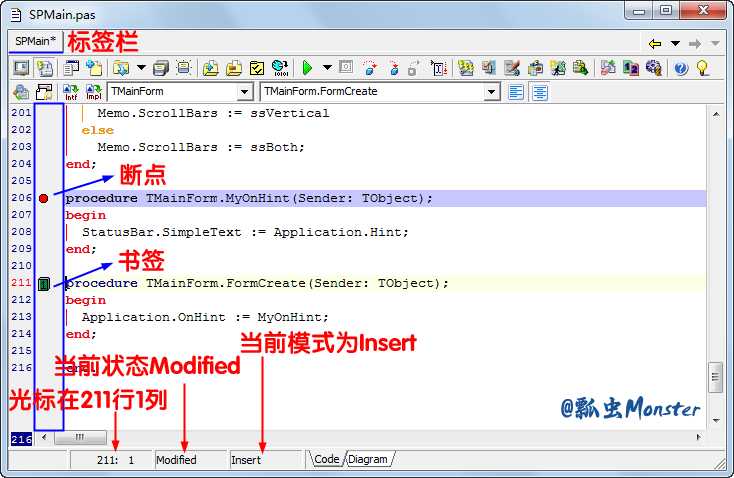Image resolution: width=734 pixels, height=478 pixels.
Task: Click the vertical scrollbar up arrow
Action: point(716,114)
